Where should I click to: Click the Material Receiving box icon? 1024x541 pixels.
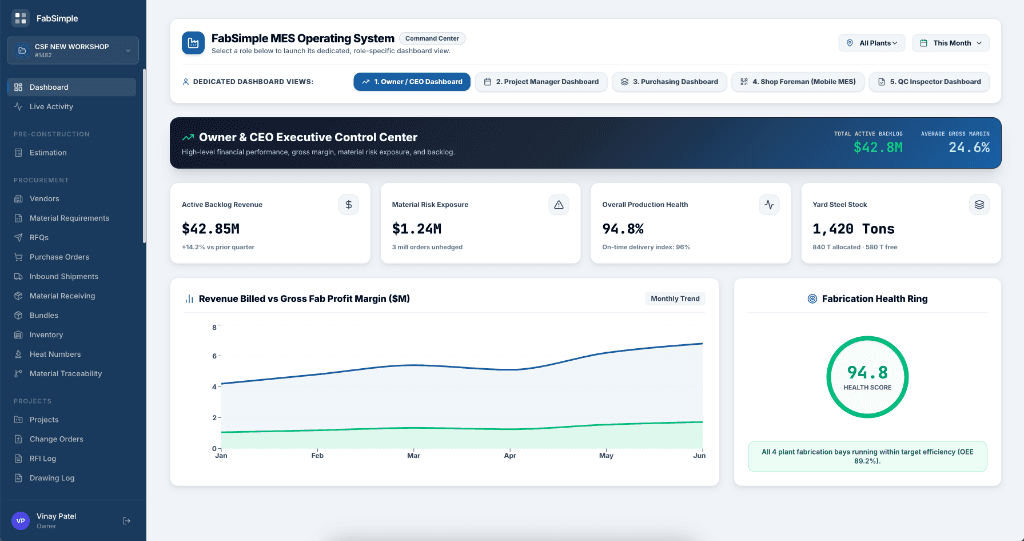click(18, 296)
